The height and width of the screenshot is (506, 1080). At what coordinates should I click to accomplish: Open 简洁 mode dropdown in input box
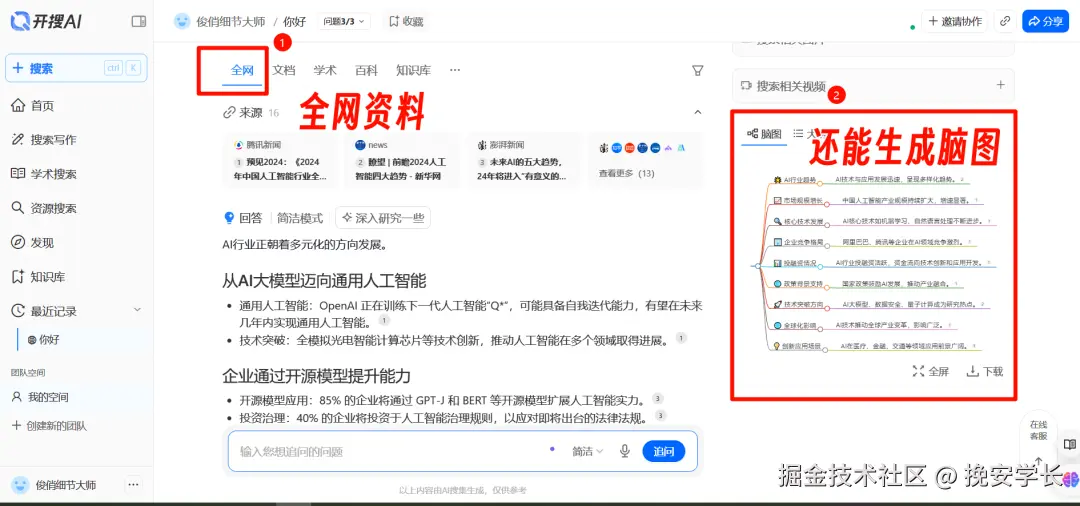click(588, 452)
